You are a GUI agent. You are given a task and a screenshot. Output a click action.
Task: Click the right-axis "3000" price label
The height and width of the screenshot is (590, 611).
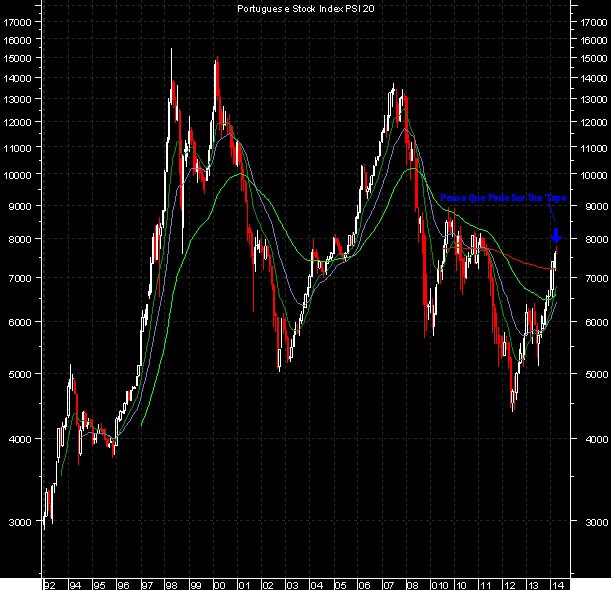597,522
